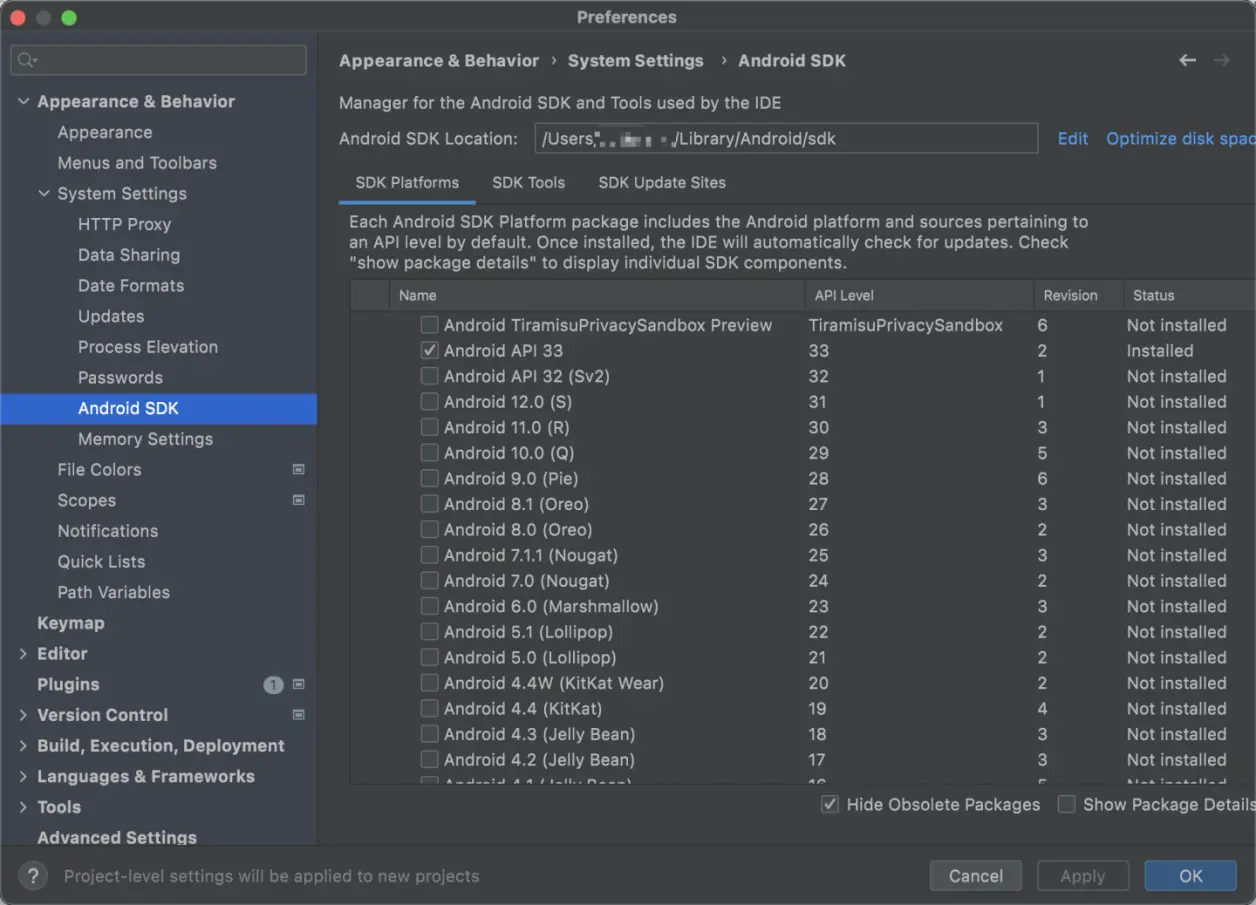
Task: Open Menus and Toolbars settings
Action: (x=137, y=162)
